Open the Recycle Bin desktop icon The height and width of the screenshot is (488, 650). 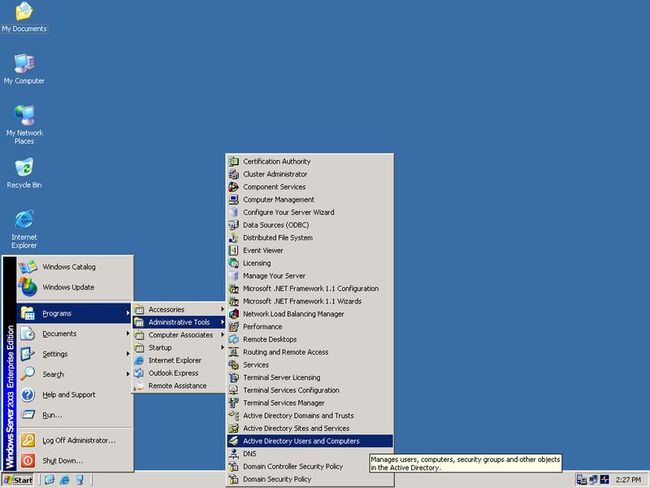pyautogui.click(x=24, y=173)
